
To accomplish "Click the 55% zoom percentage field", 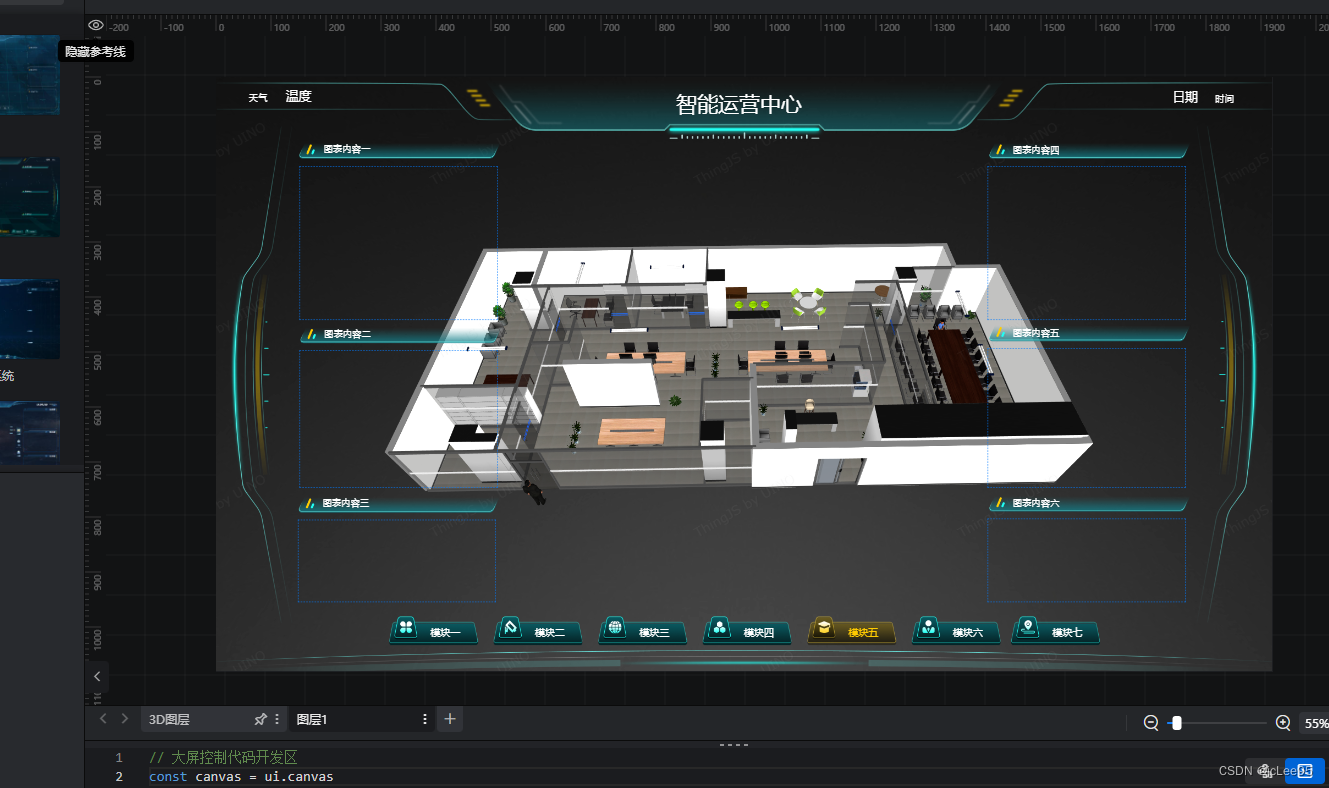I will pos(1315,723).
